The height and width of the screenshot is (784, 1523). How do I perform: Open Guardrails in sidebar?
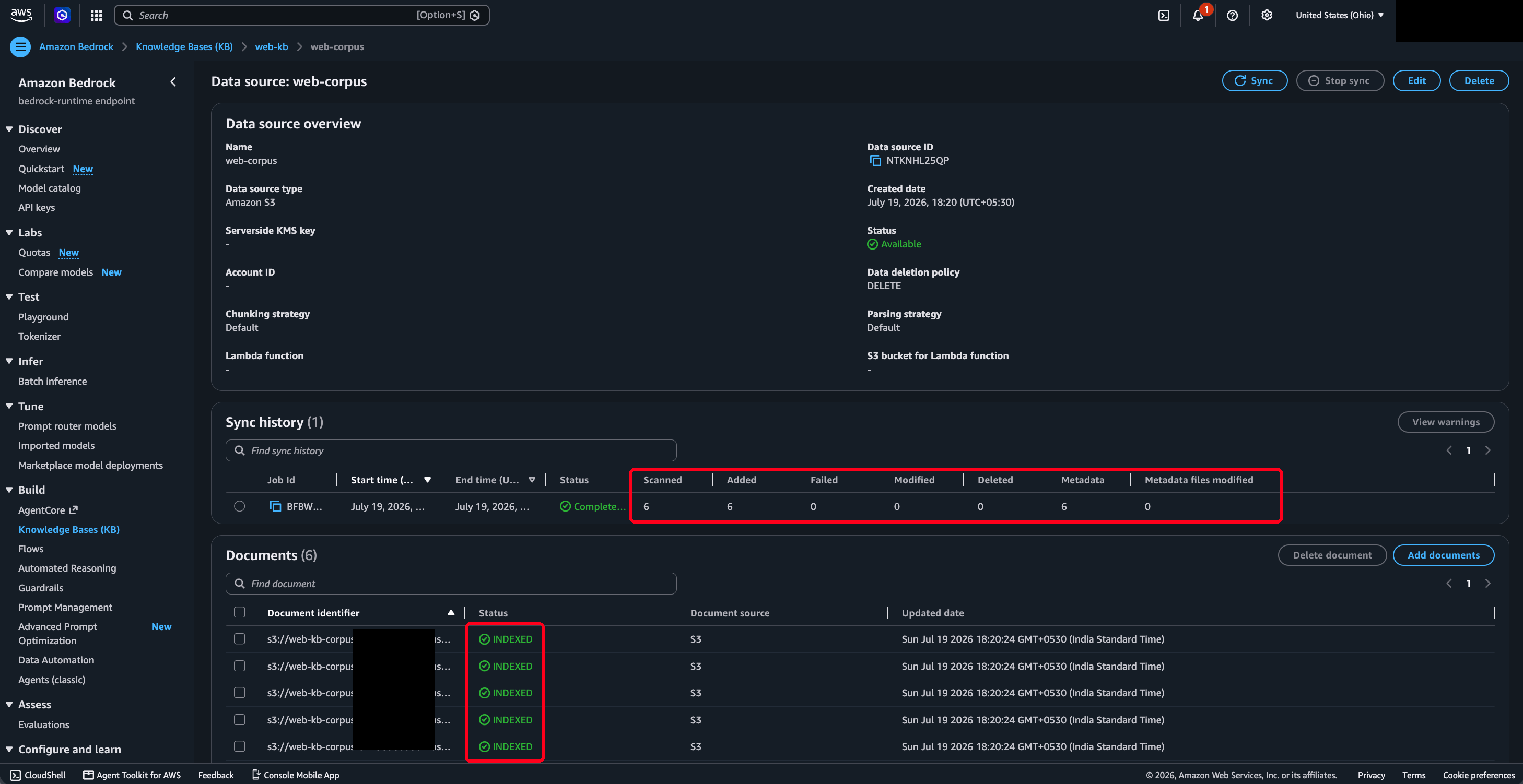pyautogui.click(x=41, y=588)
